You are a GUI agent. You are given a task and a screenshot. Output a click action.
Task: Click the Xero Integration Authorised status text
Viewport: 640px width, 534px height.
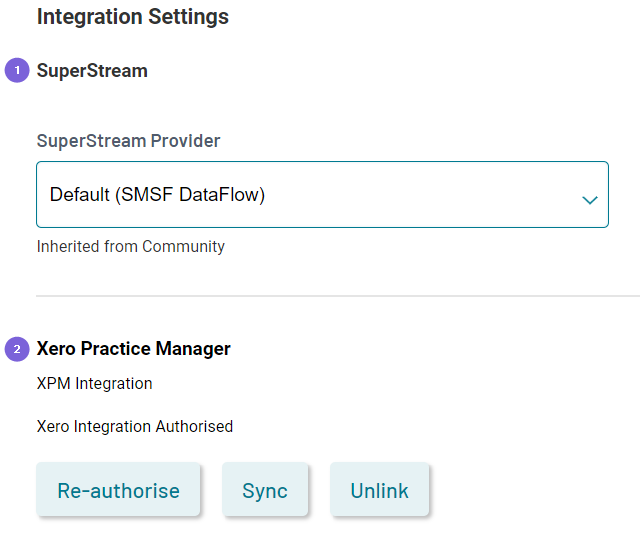click(135, 426)
